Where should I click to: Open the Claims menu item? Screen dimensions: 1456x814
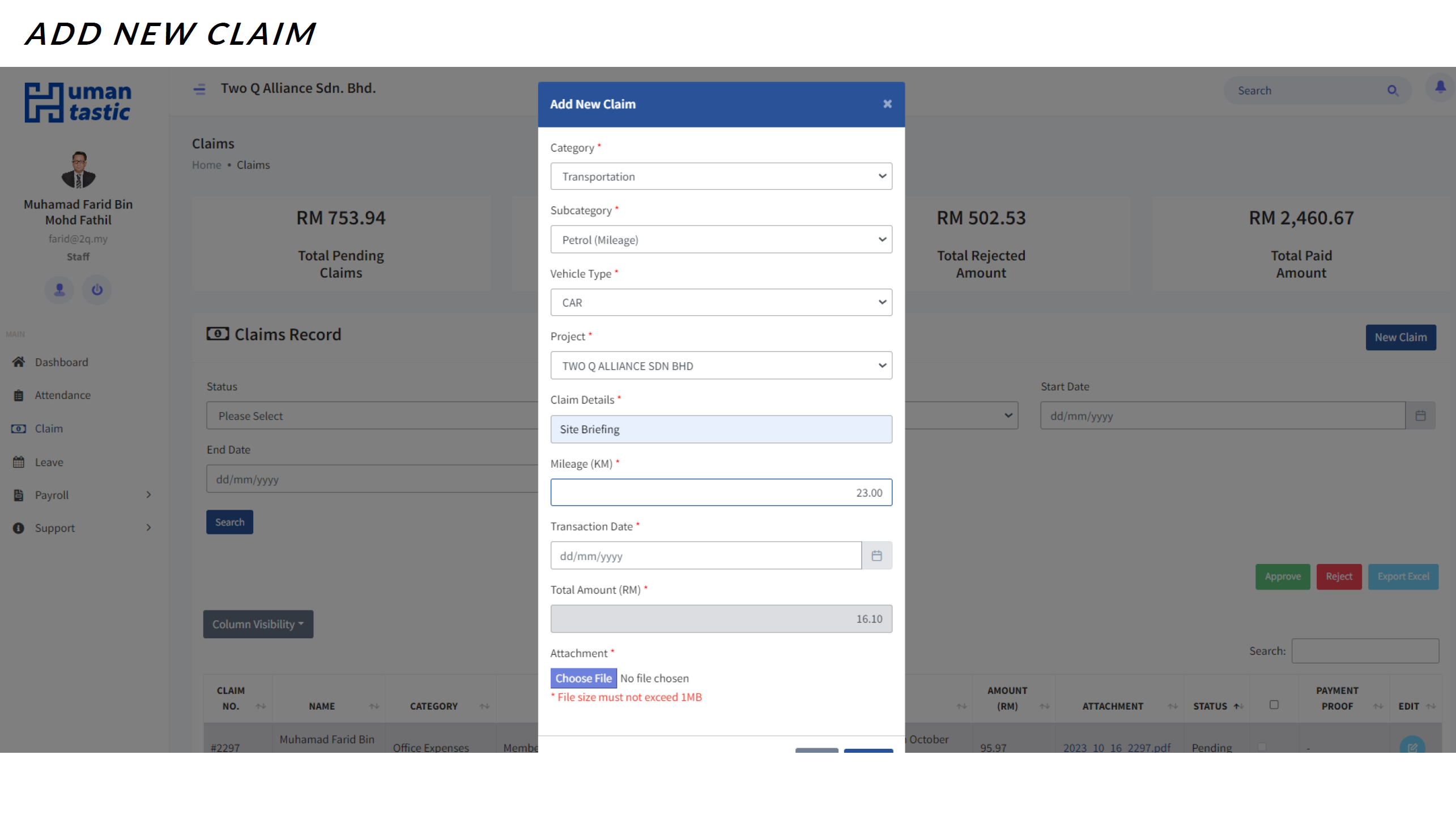point(48,428)
